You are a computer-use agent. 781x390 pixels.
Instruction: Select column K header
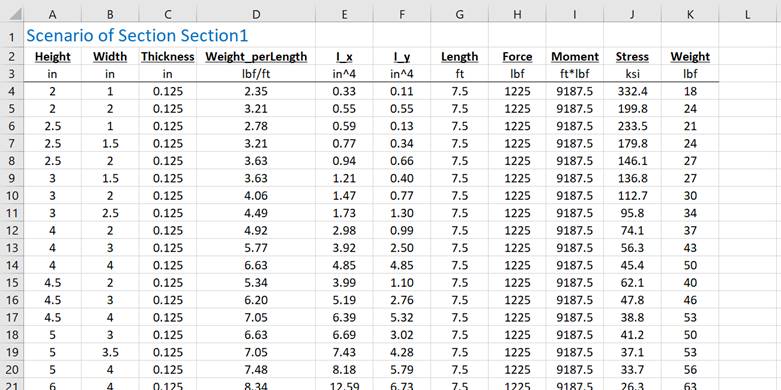click(690, 14)
